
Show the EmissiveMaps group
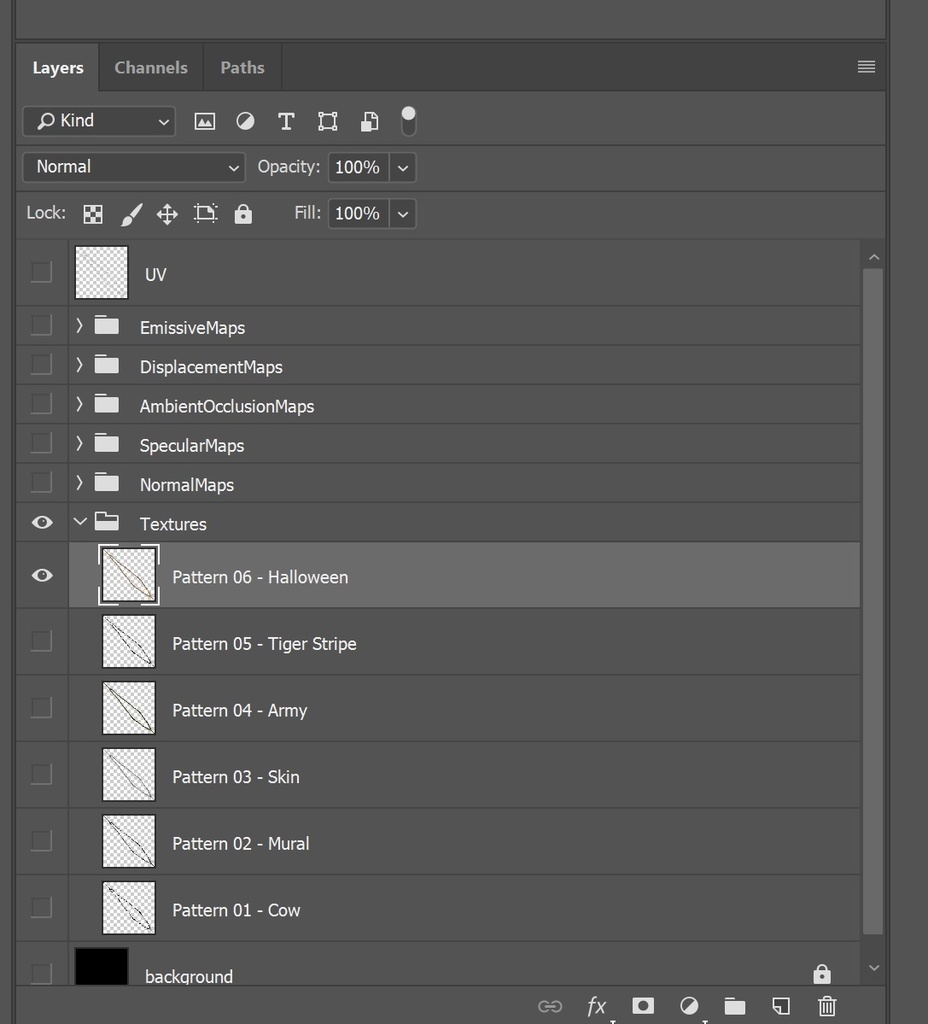tap(41, 325)
